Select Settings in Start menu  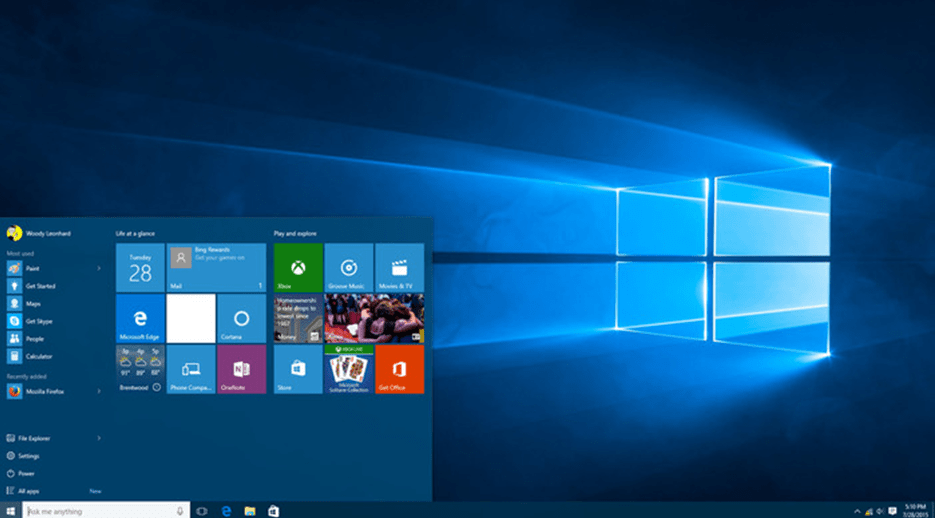[x=28, y=456]
